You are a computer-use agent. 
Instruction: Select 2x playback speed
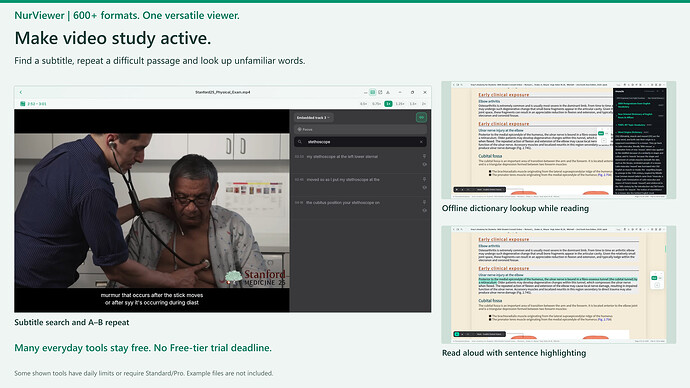coord(424,104)
